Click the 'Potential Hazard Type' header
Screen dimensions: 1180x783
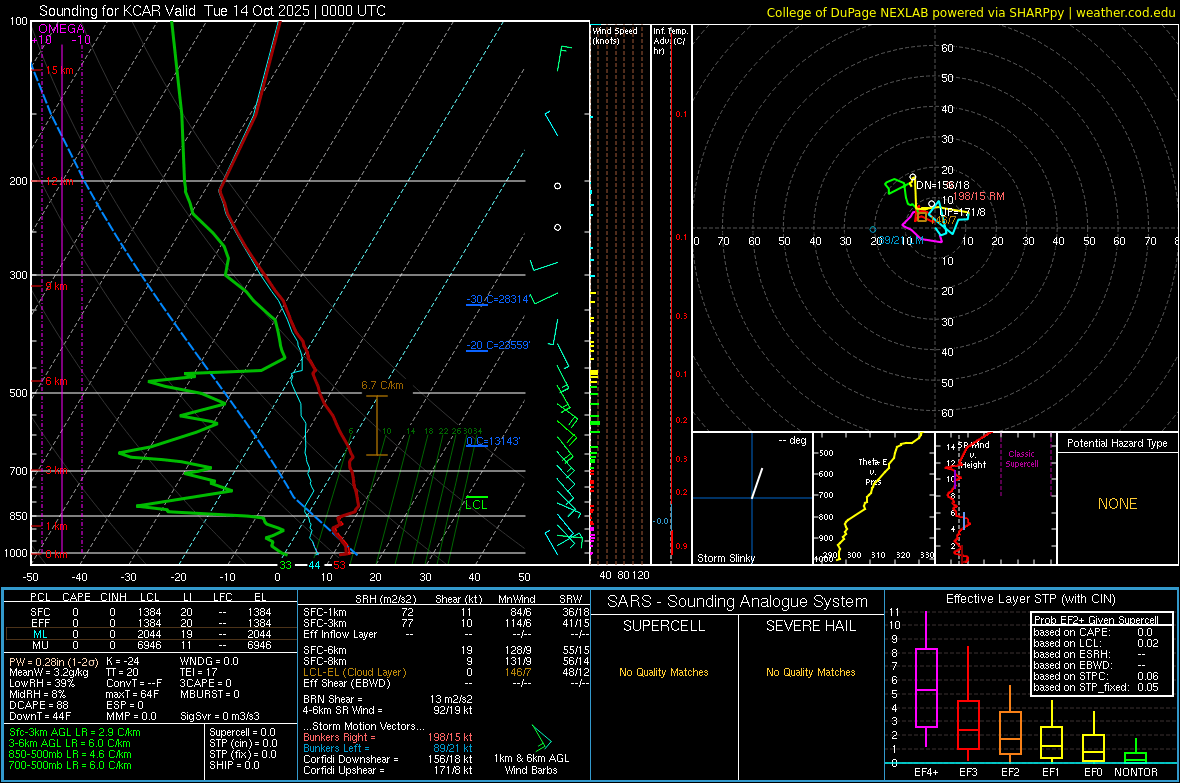pos(1117,443)
